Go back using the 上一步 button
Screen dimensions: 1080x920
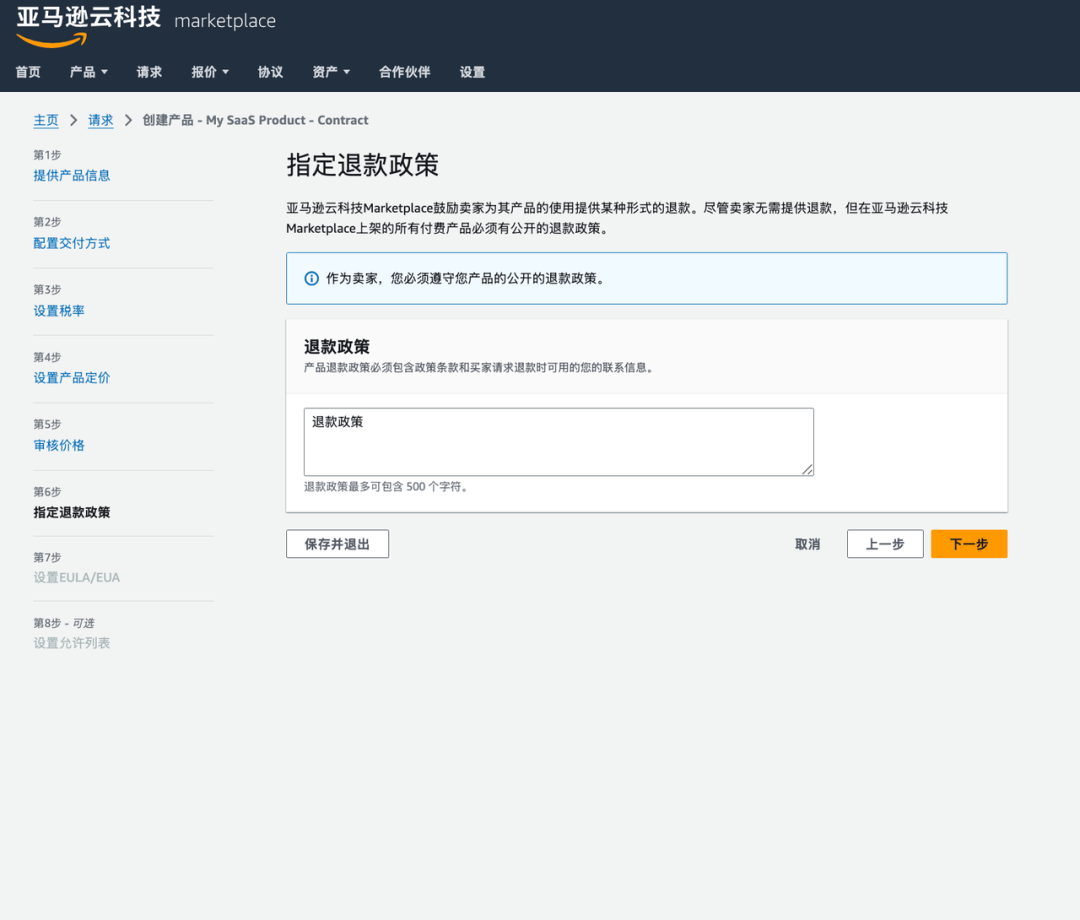pyautogui.click(x=884, y=544)
